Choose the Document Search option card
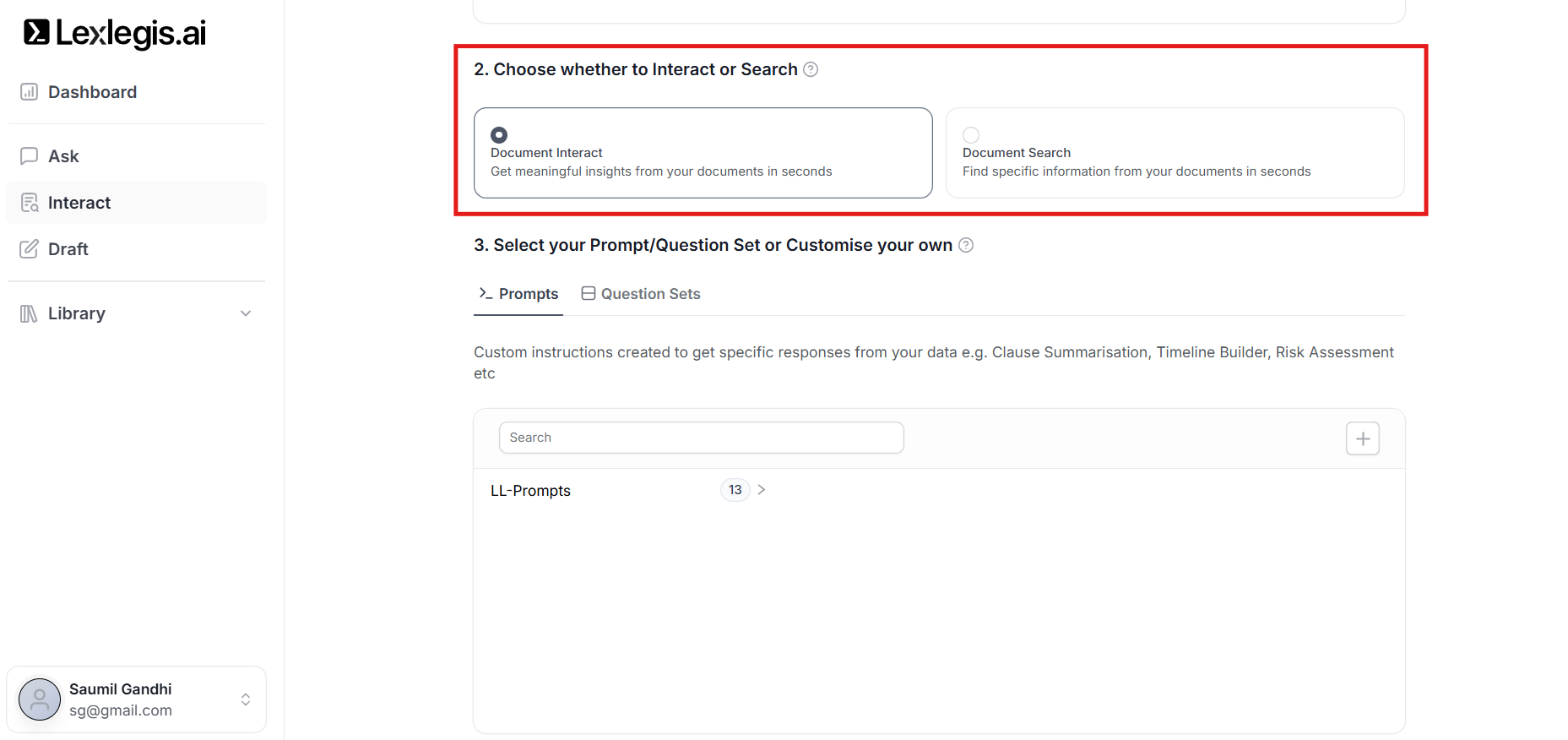The width and height of the screenshot is (1568, 740). click(x=1174, y=154)
